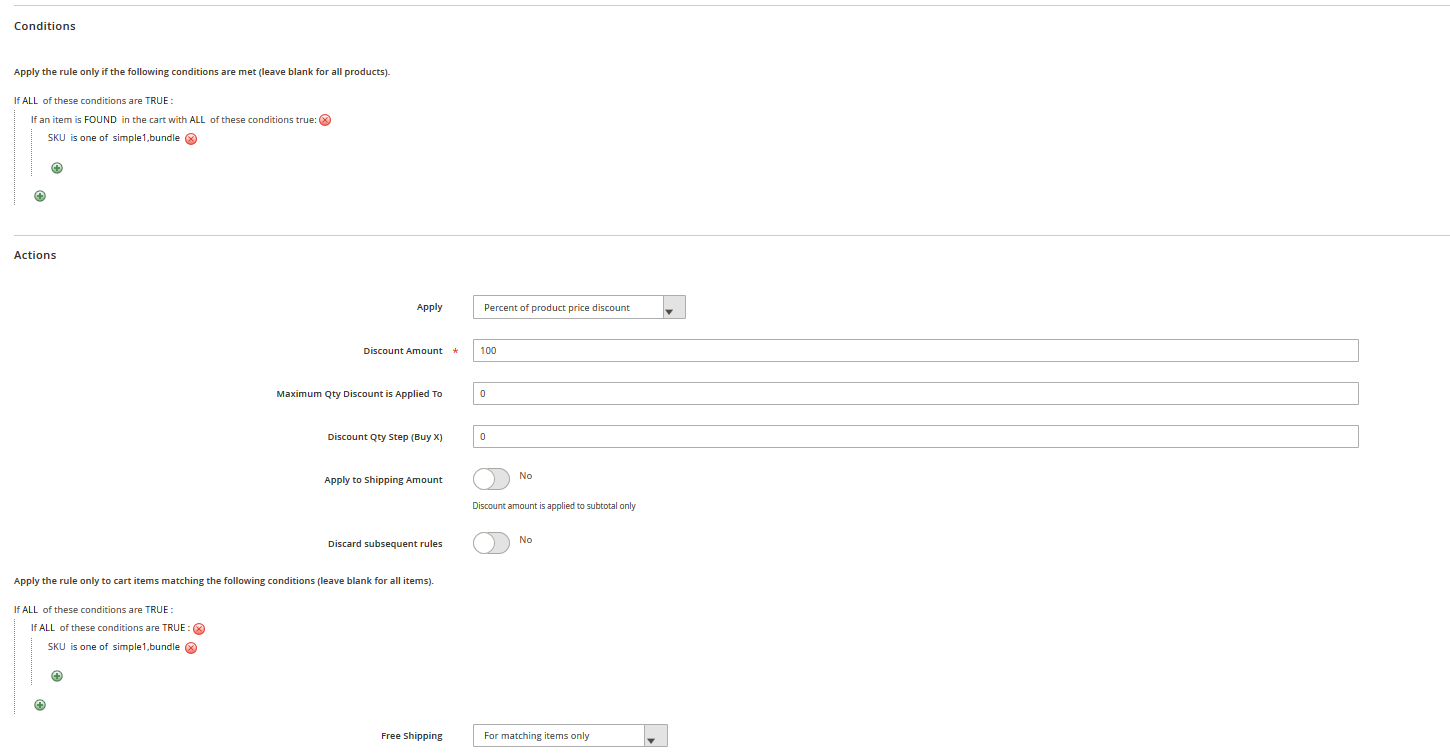
Task: Change the top-level TRUE value in Actions conditions
Action: point(157,609)
